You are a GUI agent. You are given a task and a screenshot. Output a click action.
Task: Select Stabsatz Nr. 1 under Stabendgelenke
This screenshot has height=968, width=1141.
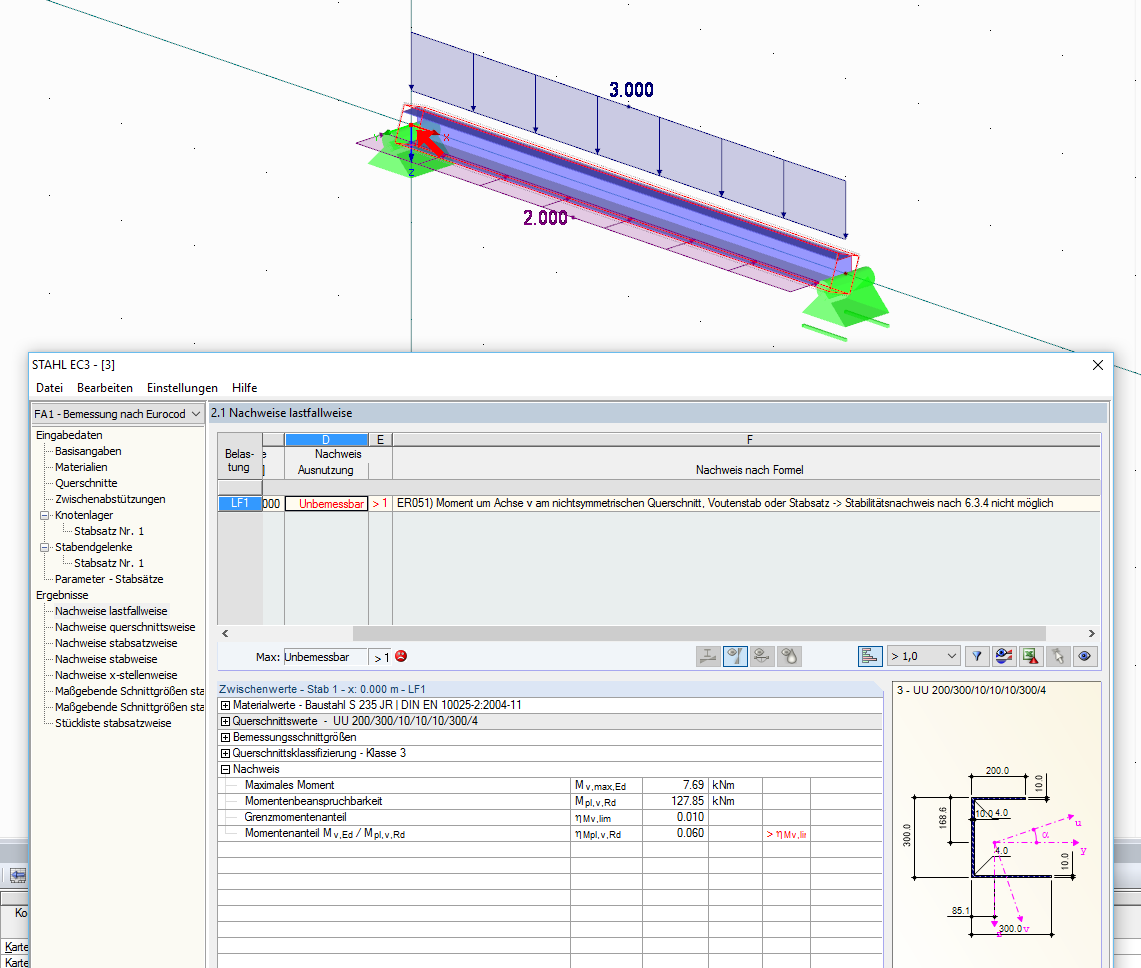[x=108, y=563]
